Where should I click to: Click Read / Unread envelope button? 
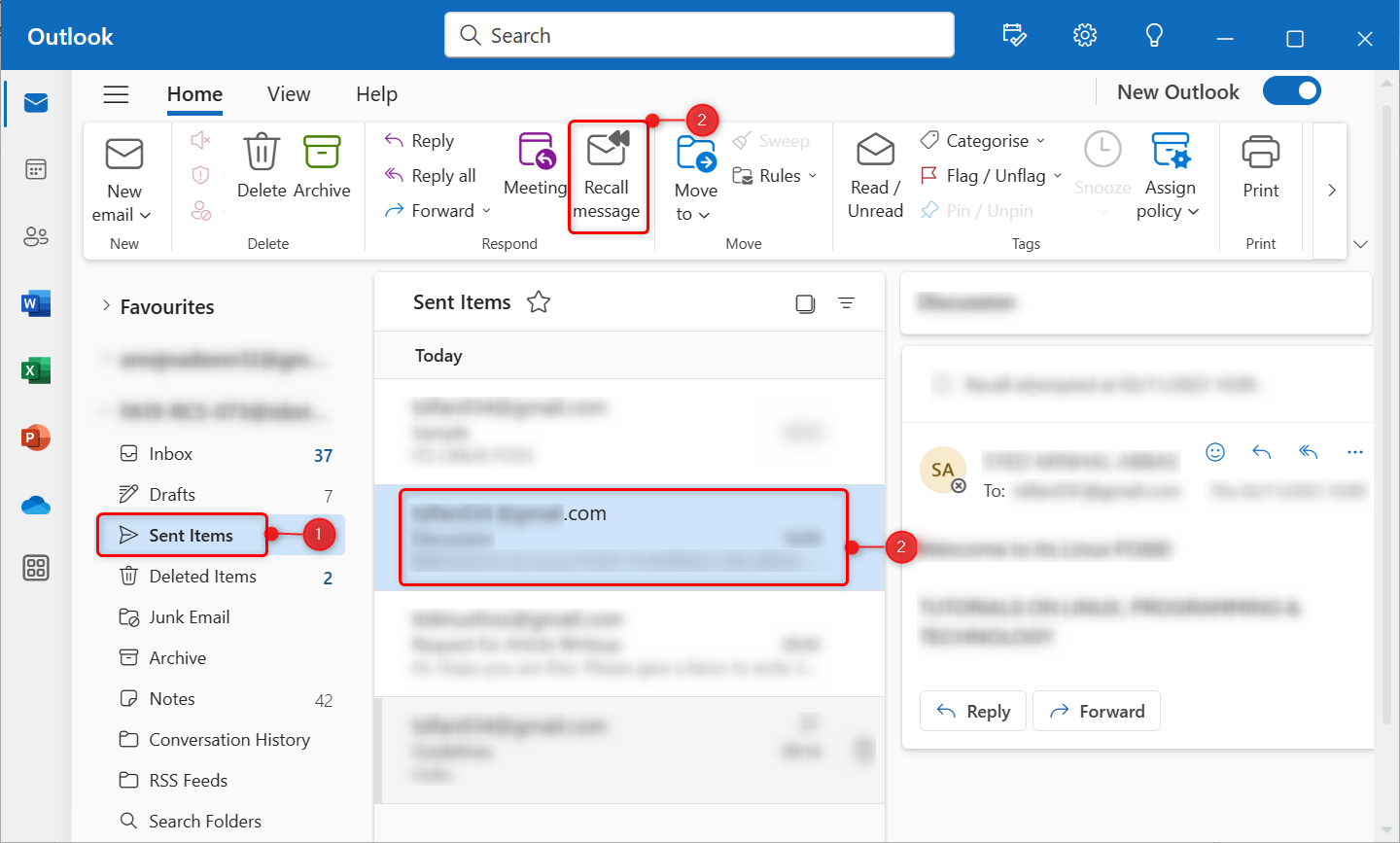[x=875, y=176]
